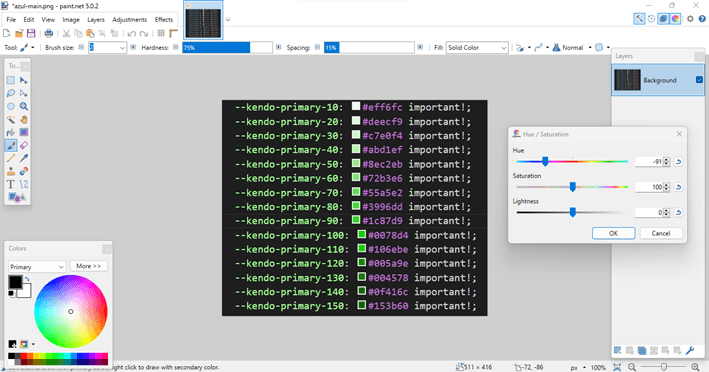
Task: Open the File menu
Action: point(11,19)
